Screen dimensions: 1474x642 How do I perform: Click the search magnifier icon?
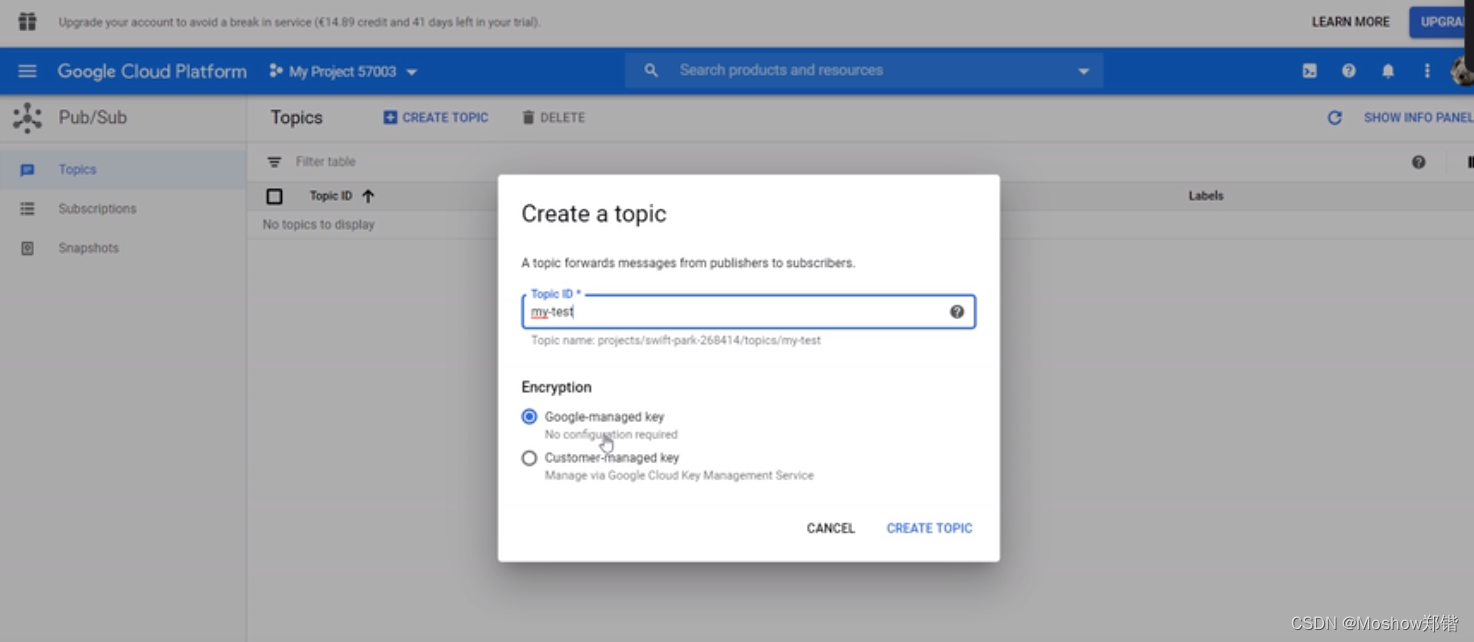[x=651, y=71]
